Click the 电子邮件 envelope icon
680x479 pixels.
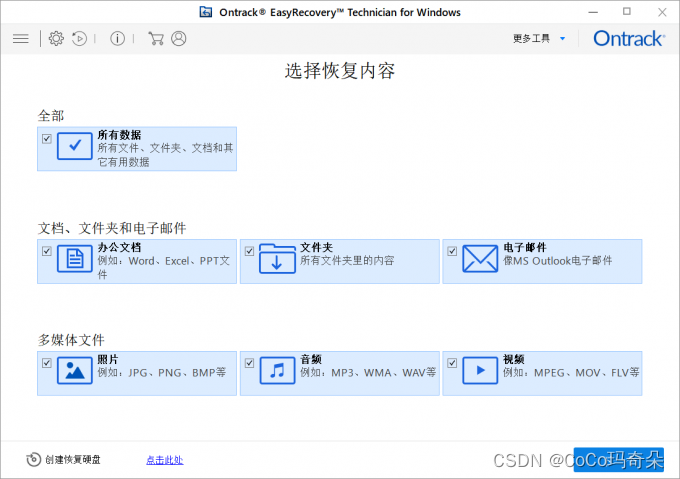point(480,259)
